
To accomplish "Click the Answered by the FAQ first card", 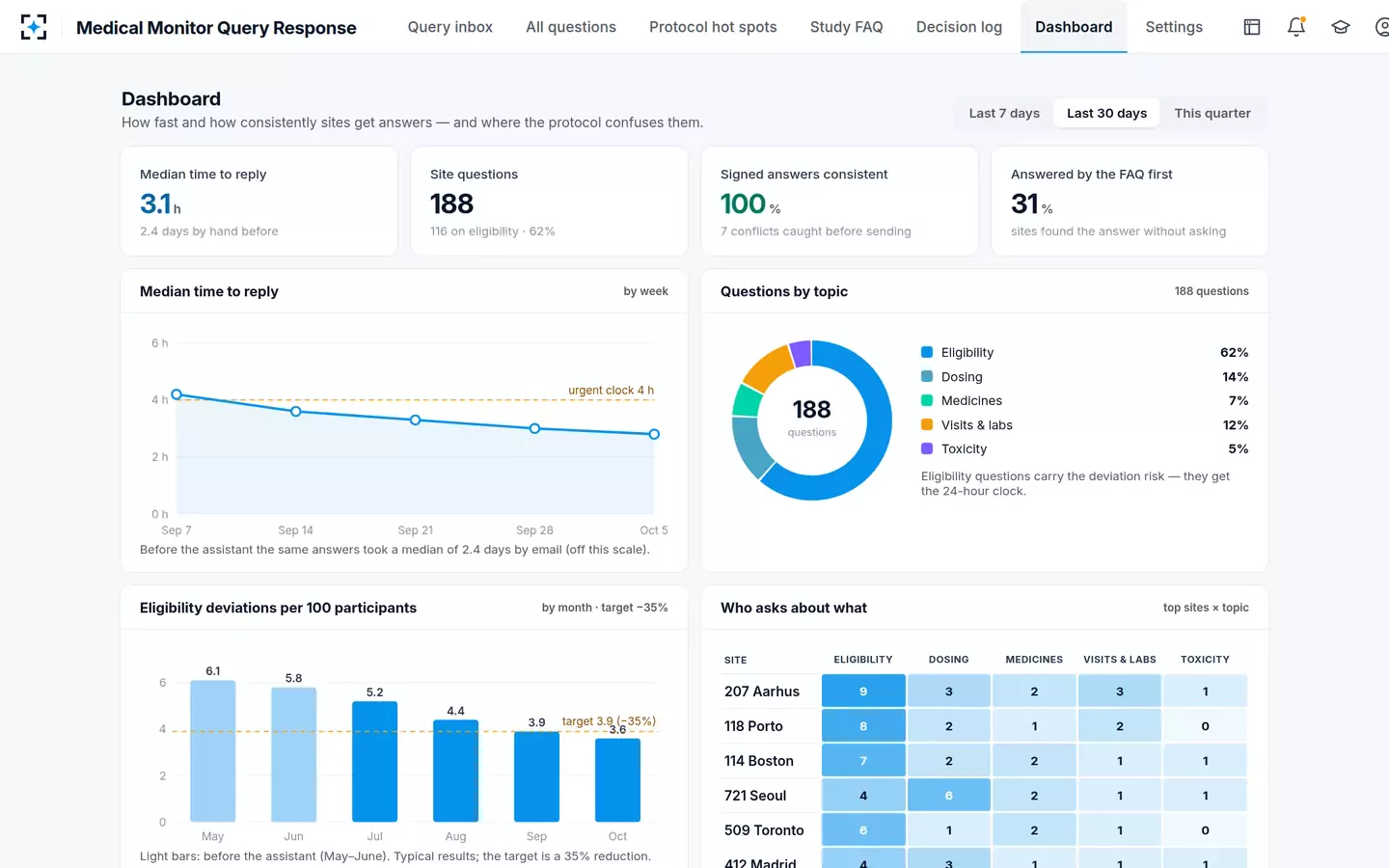I will point(1130,202).
